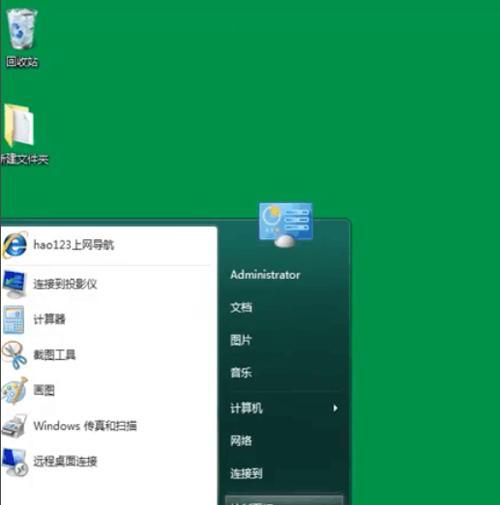Select Computer in Start menu
This screenshot has height=505, width=500.
[x=246, y=408]
